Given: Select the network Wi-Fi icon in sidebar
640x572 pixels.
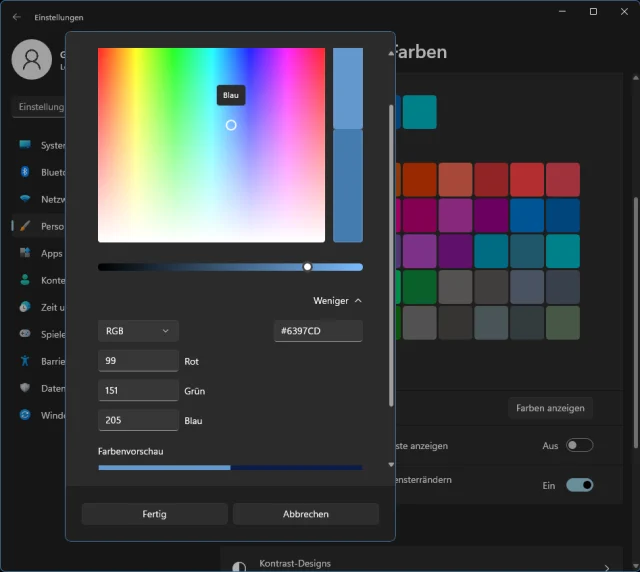Looking at the screenshot, I should [x=25, y=199].
